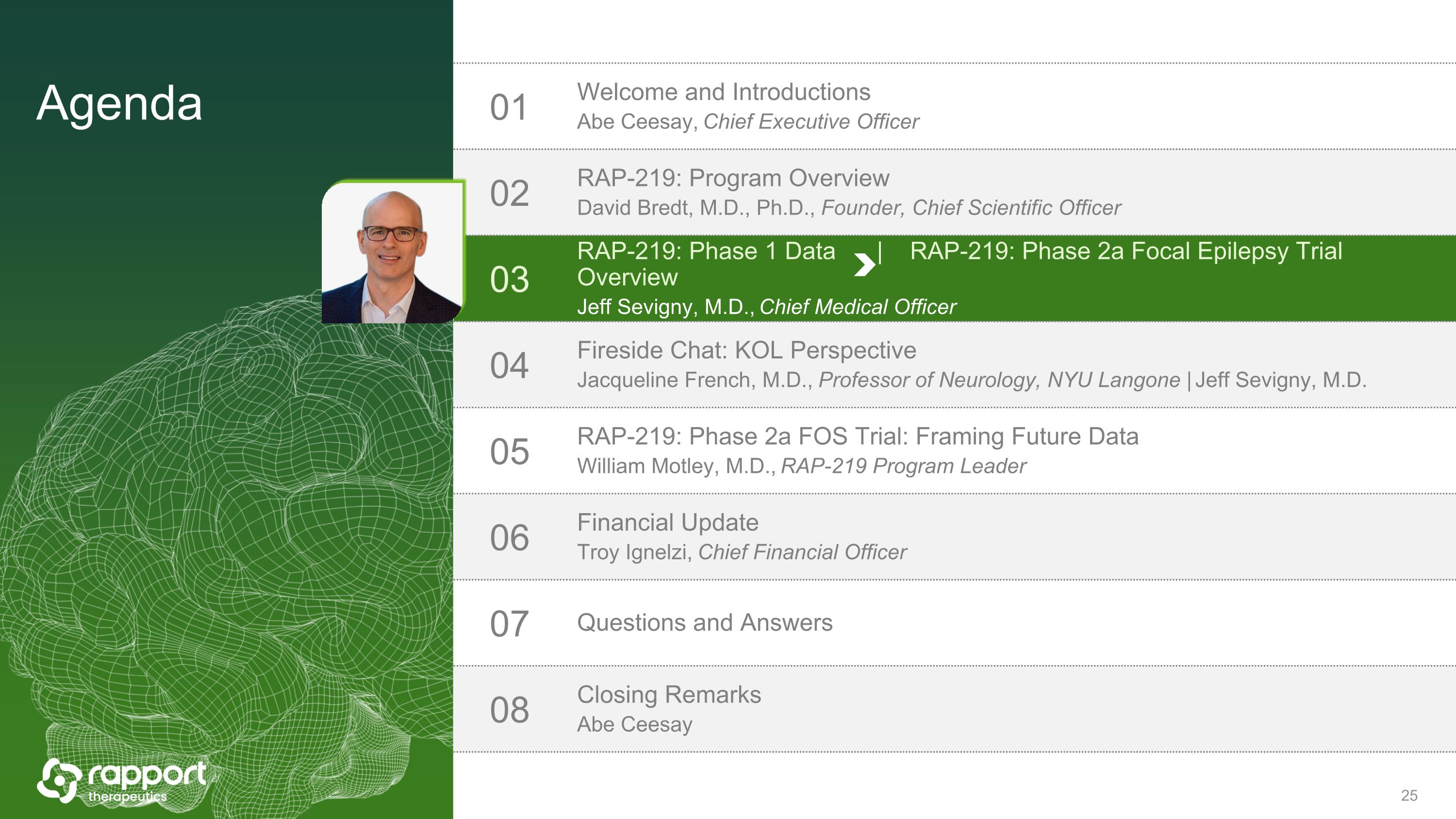Select Phase 2a FOS Trial: Framing Future Data
Screen dimensions: 1456x819
tap(857, 436)
